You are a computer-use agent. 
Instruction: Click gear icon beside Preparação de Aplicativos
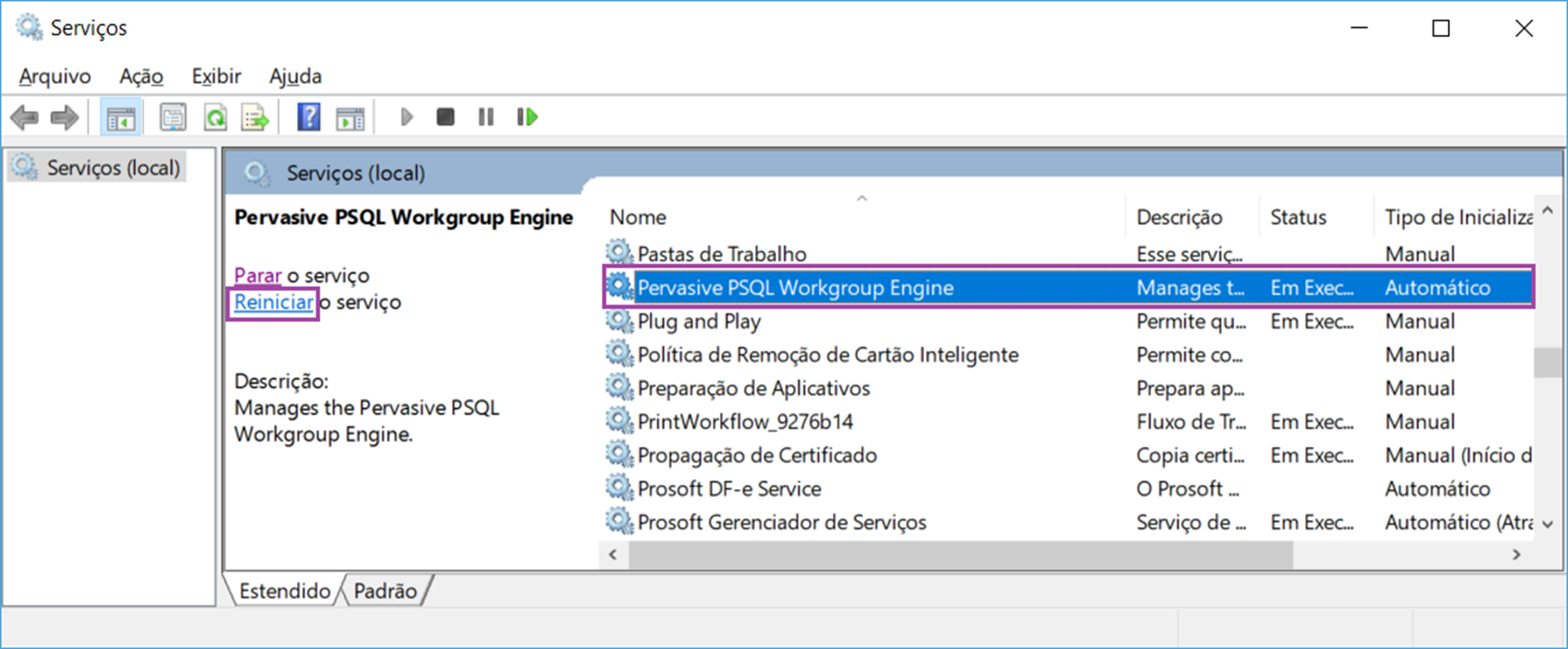tap(619, 387)
